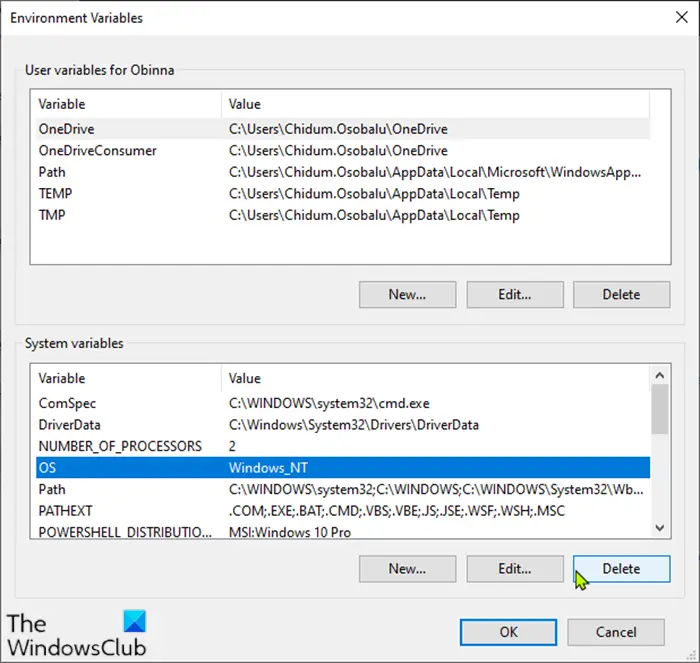Click Edit... under User variables

click(x=515, y=295)
